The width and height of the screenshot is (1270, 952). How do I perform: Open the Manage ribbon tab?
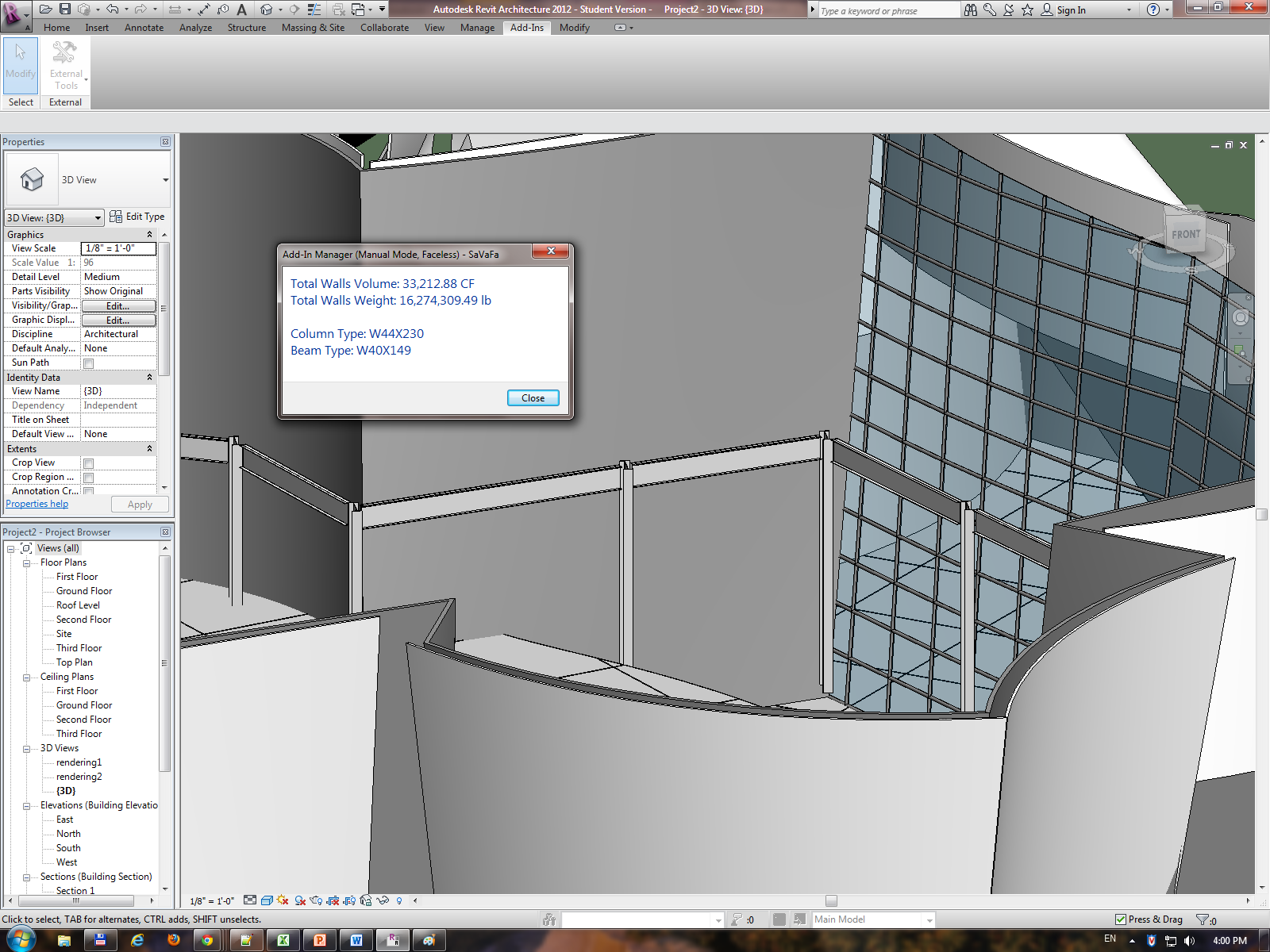point(476,28)
